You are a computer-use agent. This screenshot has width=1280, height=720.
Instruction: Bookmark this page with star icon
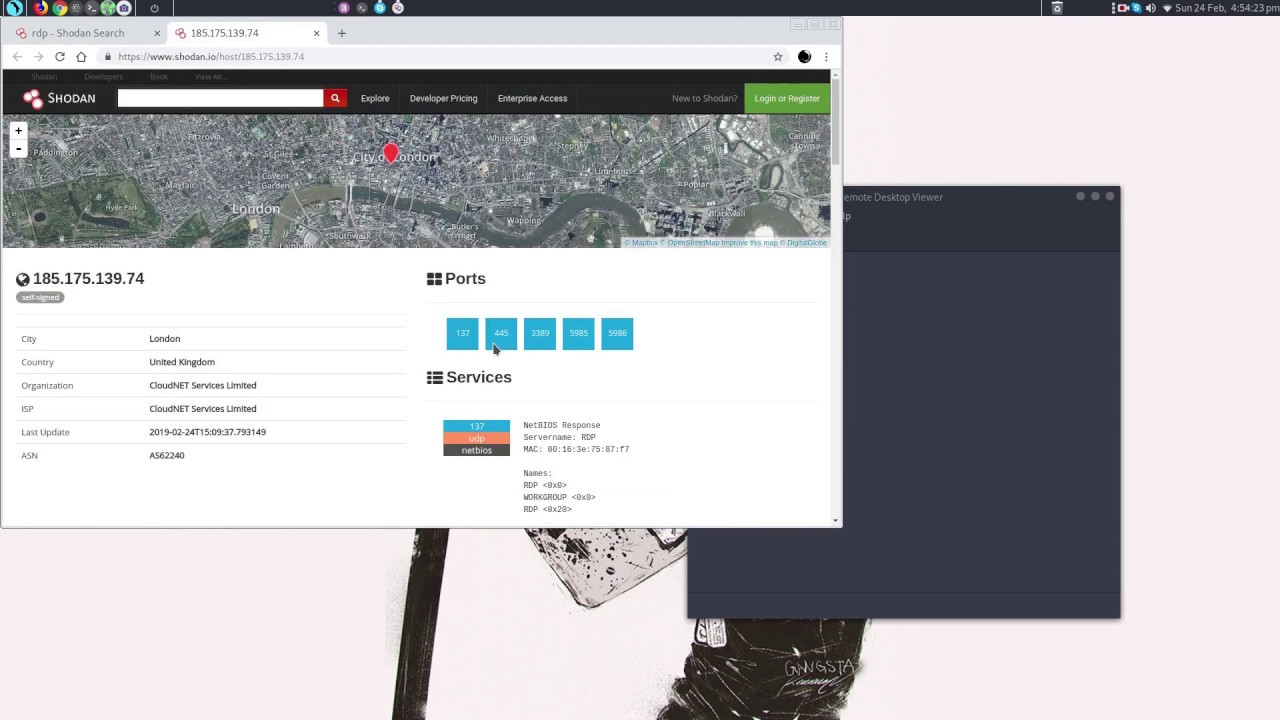tap(778, 57)
